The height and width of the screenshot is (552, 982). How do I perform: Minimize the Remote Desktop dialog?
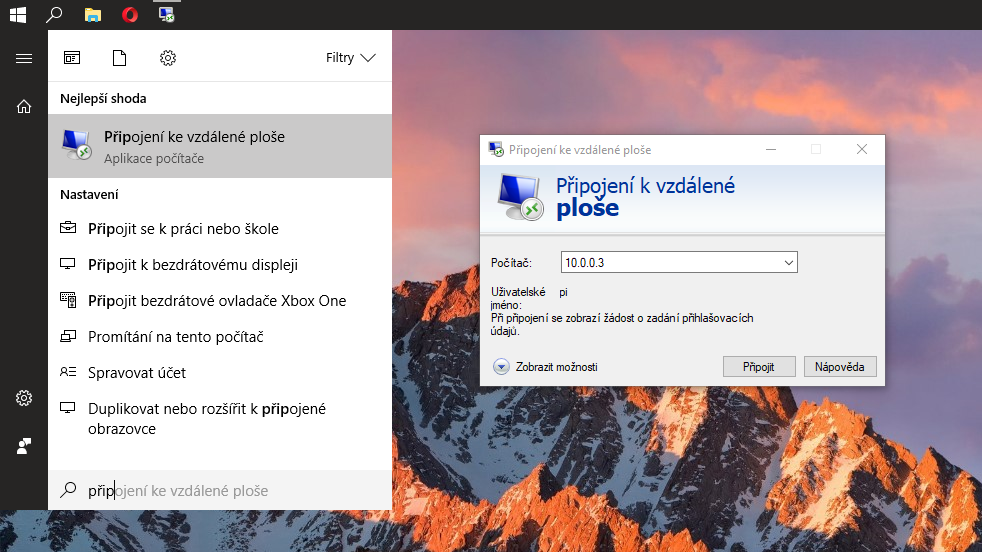tap(771, 149)
